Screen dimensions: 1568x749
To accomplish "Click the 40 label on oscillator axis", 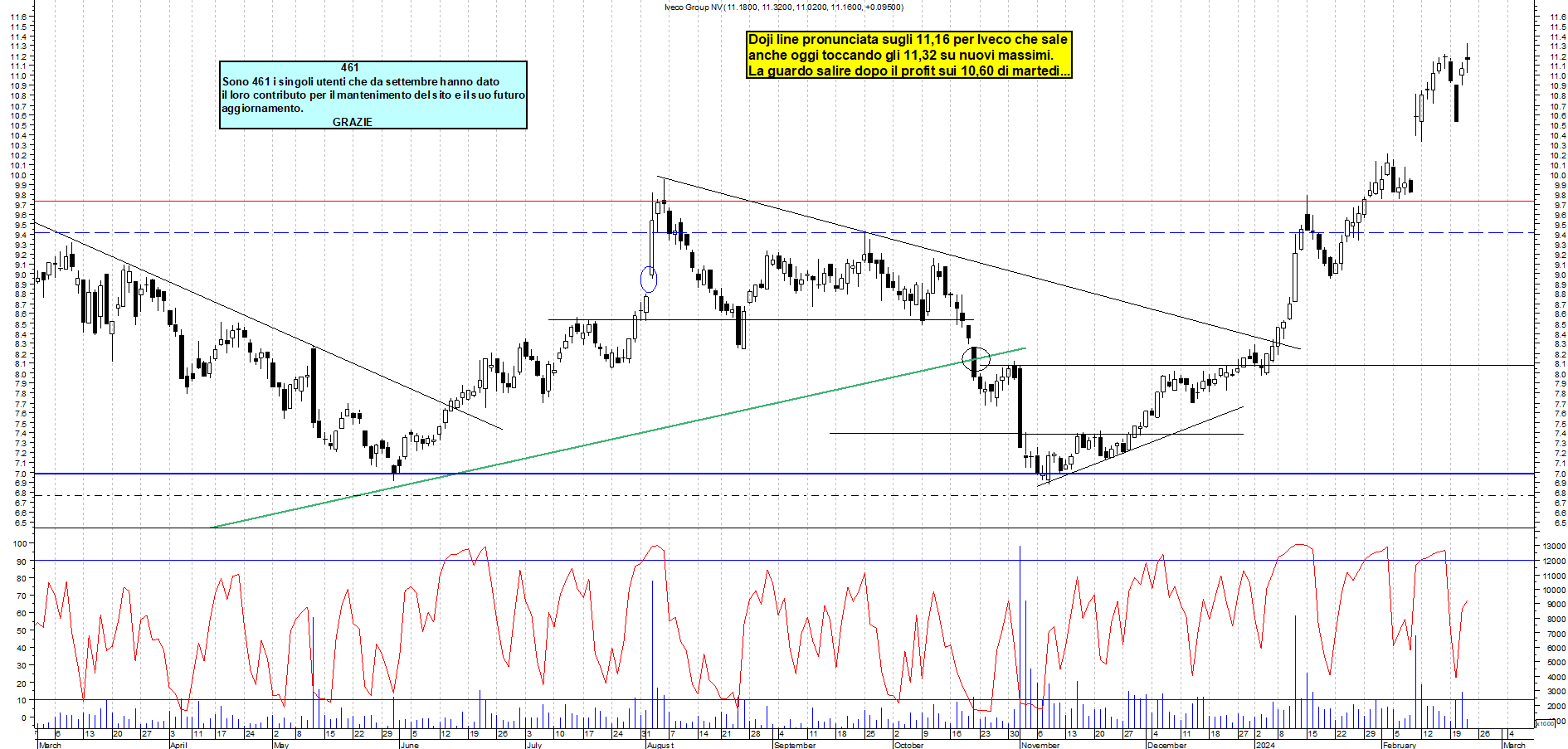I will 22,649.
